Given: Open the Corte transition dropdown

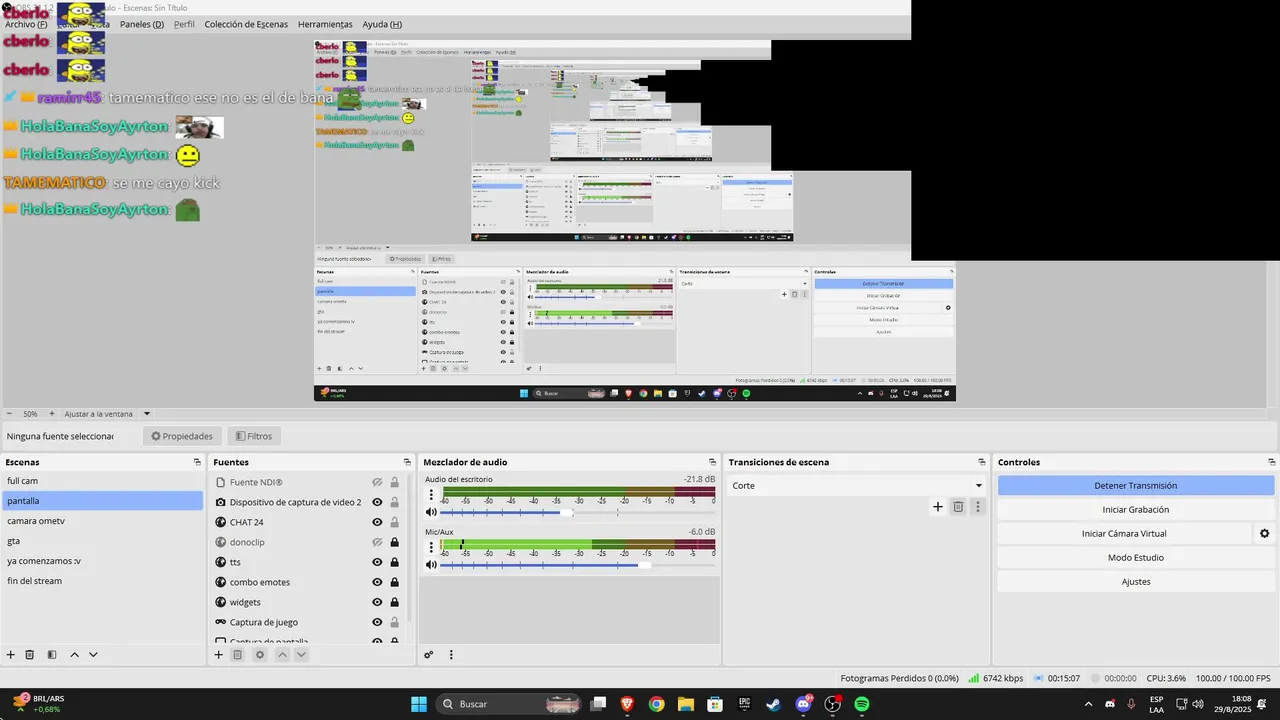Looking at the screenshot, I should pos(857,485).
